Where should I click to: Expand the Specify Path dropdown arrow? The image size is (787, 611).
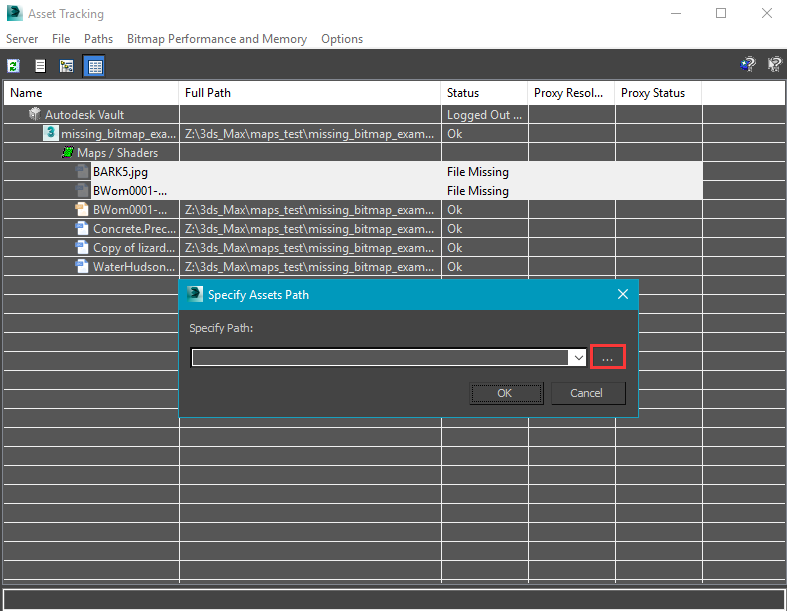[578, 358]
